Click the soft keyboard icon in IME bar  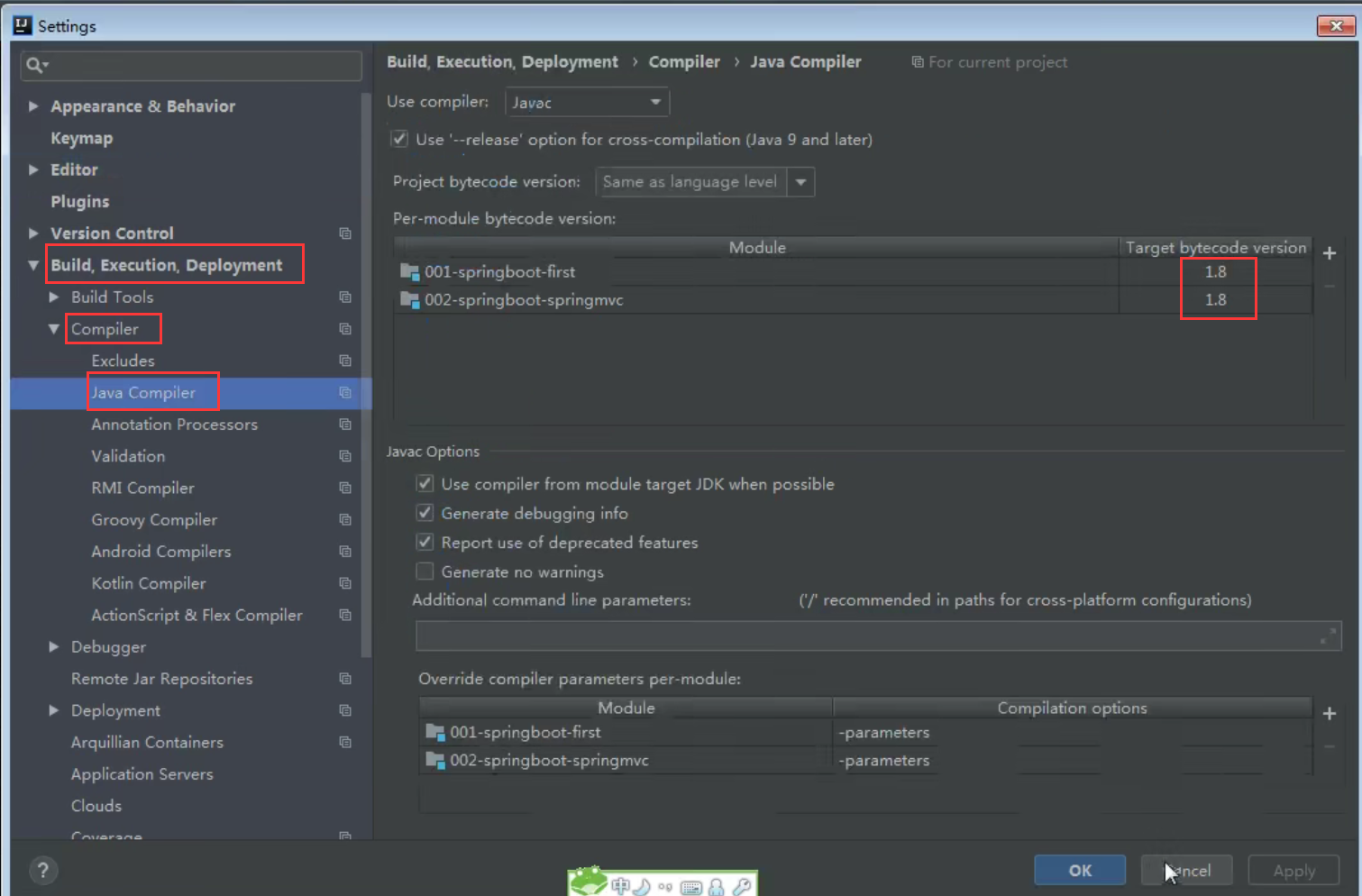691,887
